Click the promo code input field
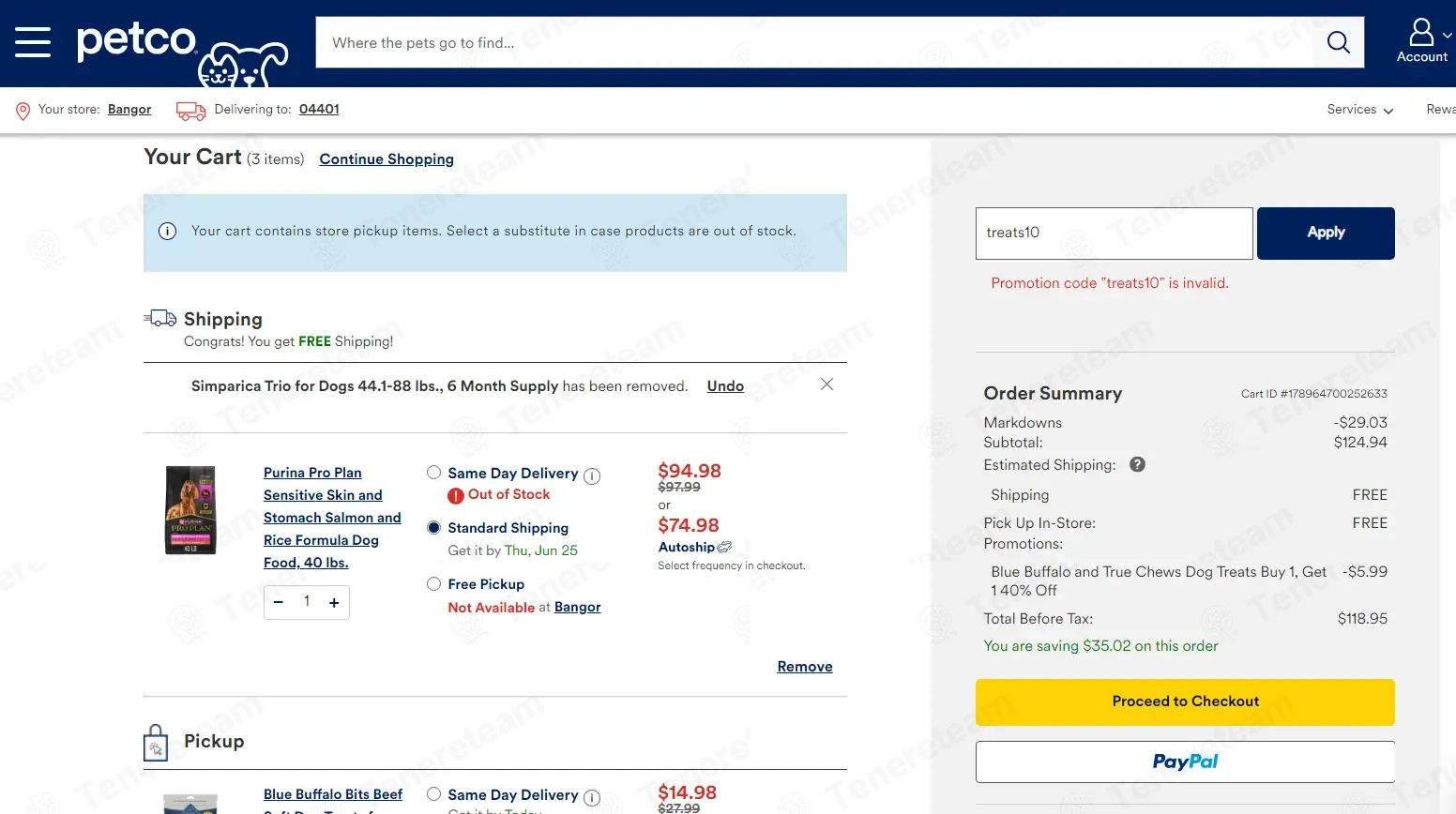 click(1114, 233)
